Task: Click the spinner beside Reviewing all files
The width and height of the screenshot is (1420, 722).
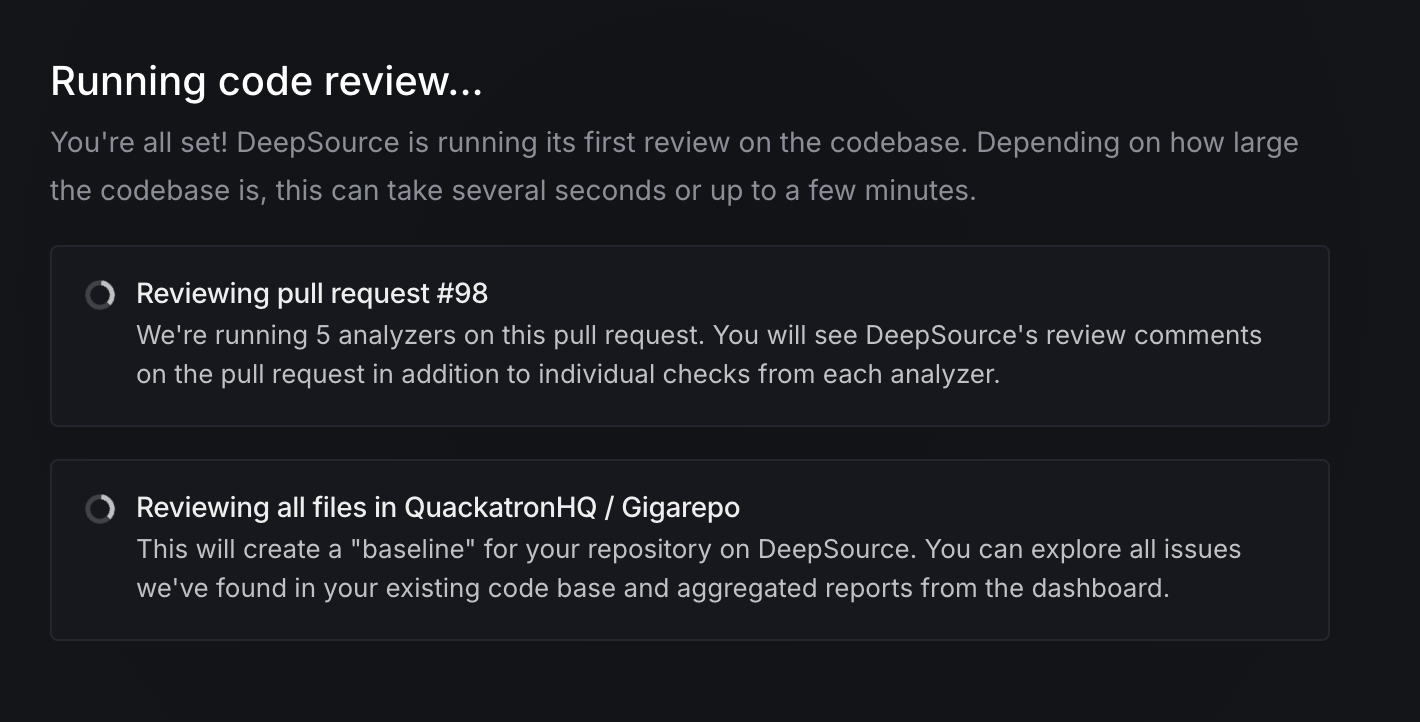Action: [100, 509]
